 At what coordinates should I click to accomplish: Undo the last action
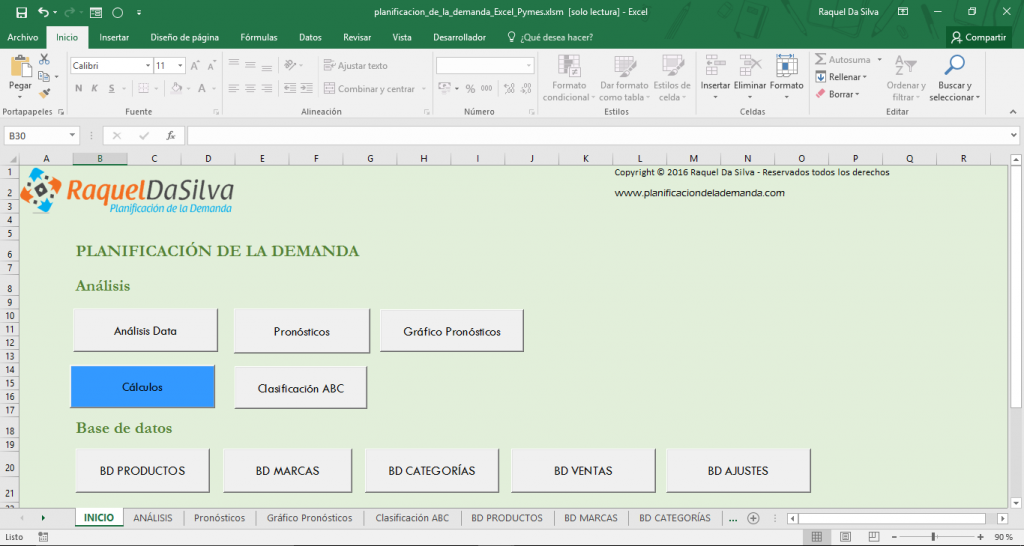click(x=43, y=12)
